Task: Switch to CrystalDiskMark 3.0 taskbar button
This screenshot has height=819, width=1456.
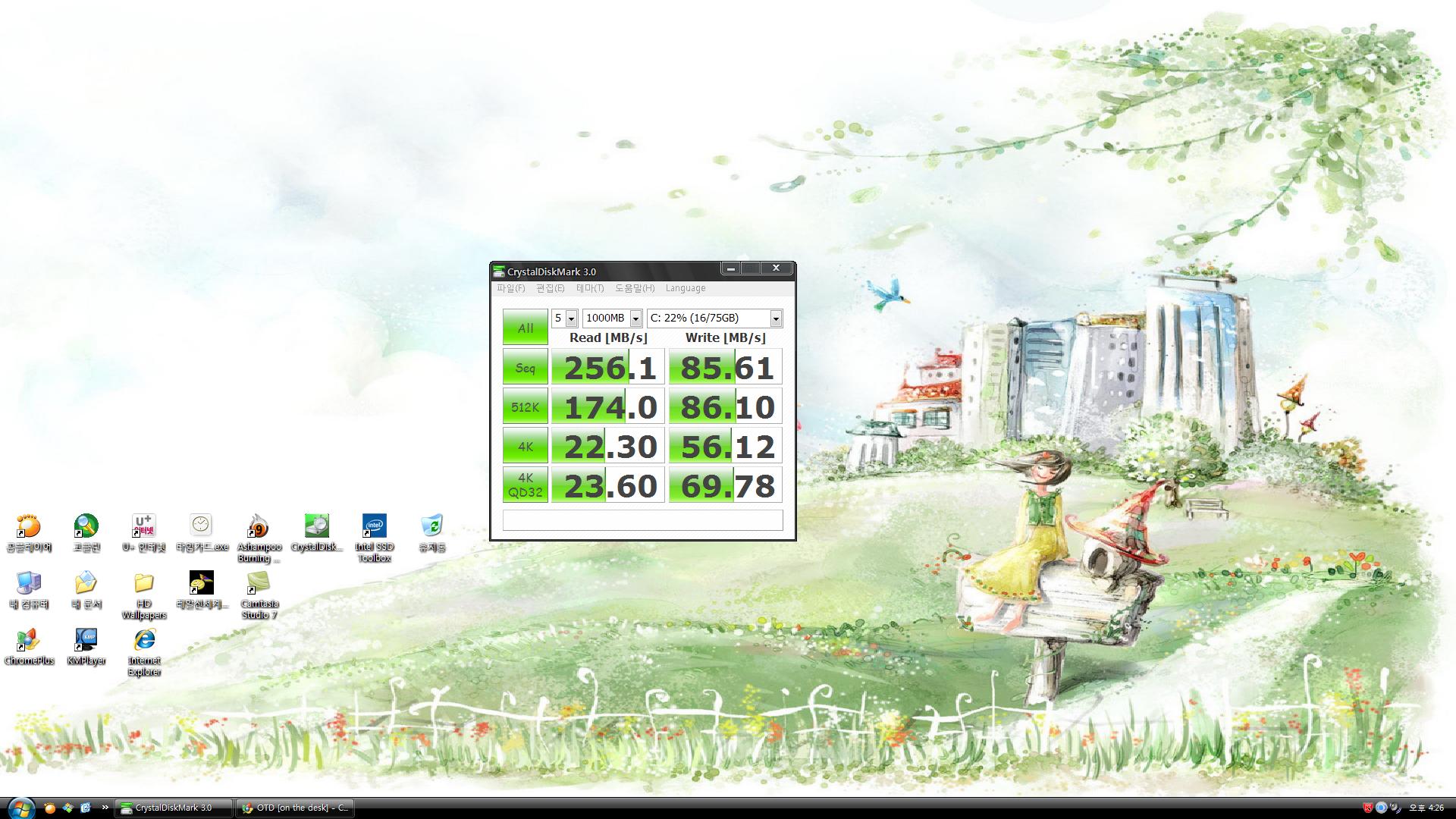Action: [174, 808]
